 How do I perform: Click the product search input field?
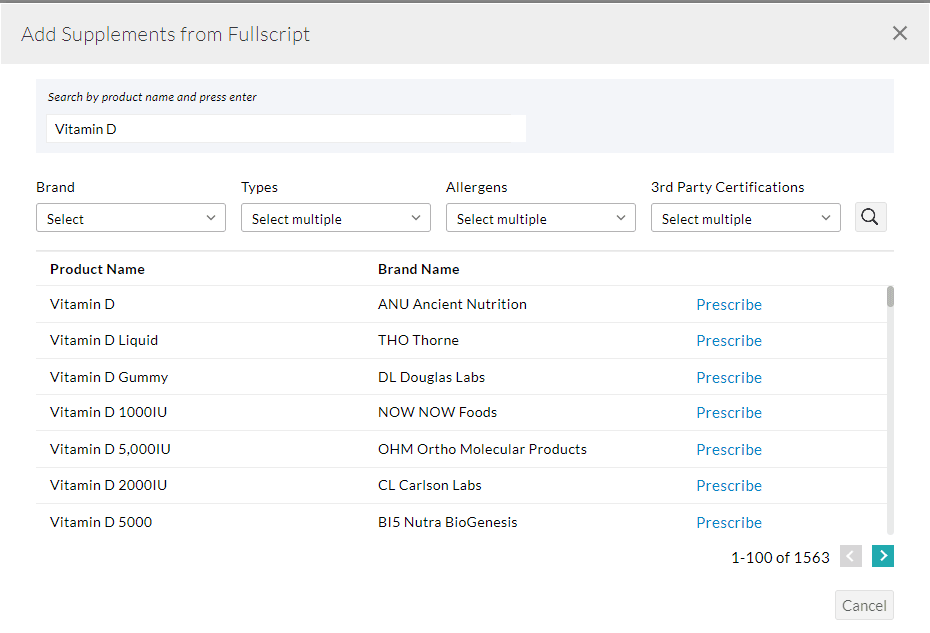click(285, 128)
